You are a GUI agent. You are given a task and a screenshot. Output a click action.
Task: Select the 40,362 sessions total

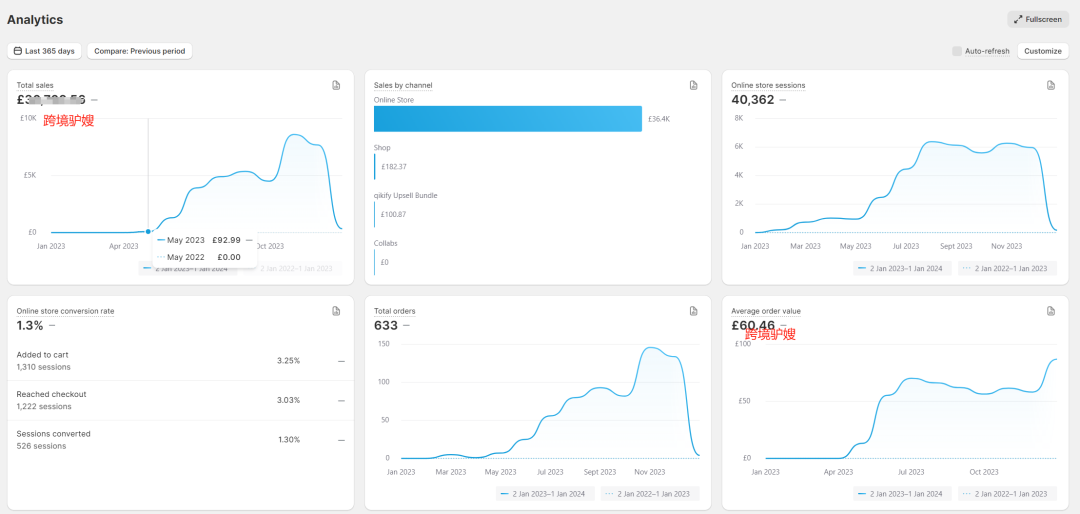(x=753, y=100)
